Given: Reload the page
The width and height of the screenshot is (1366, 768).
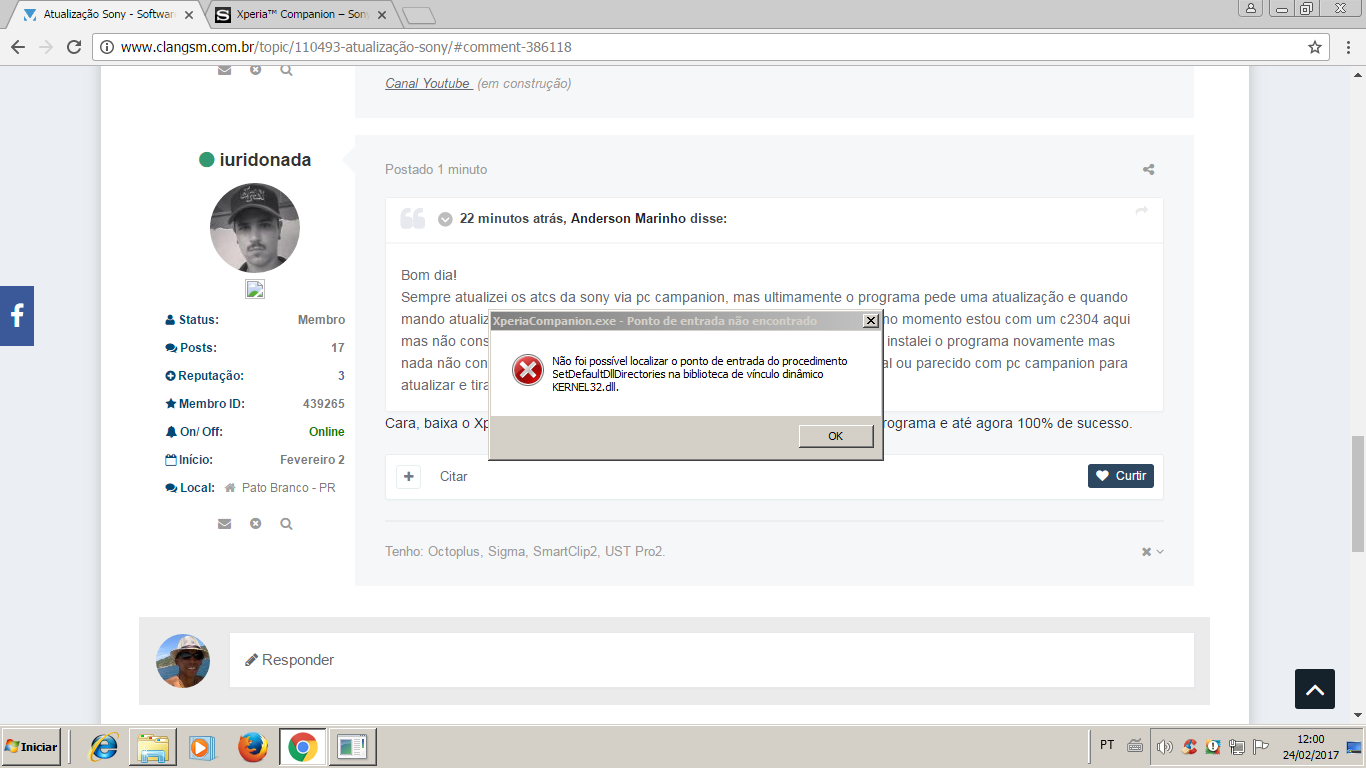Looking at the screenshot, I should 74,47.
